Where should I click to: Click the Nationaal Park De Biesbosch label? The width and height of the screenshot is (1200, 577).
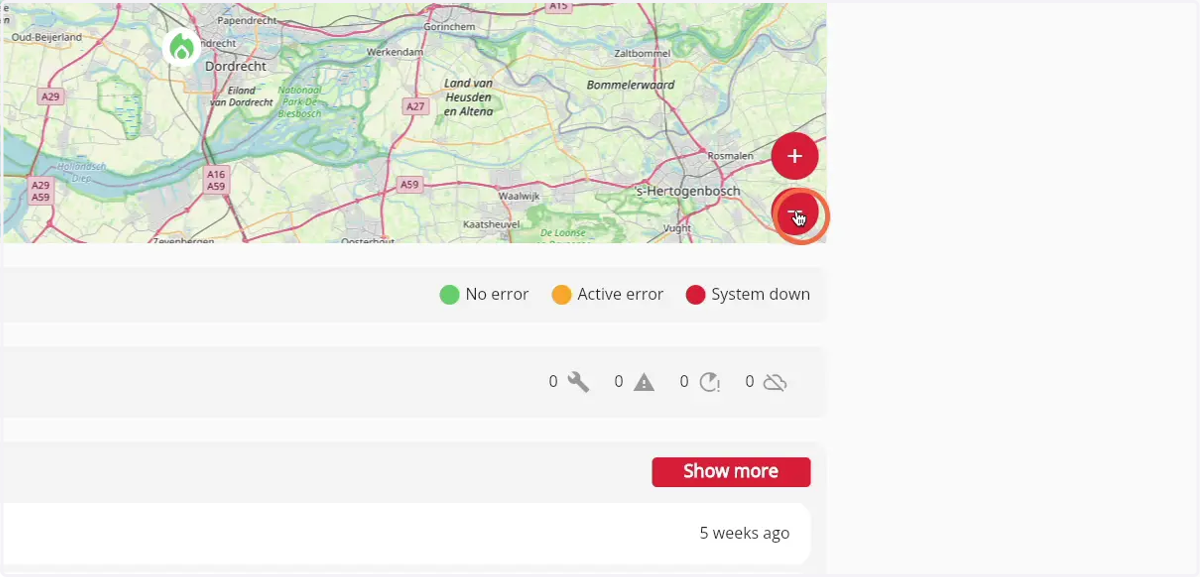point(299,102)
